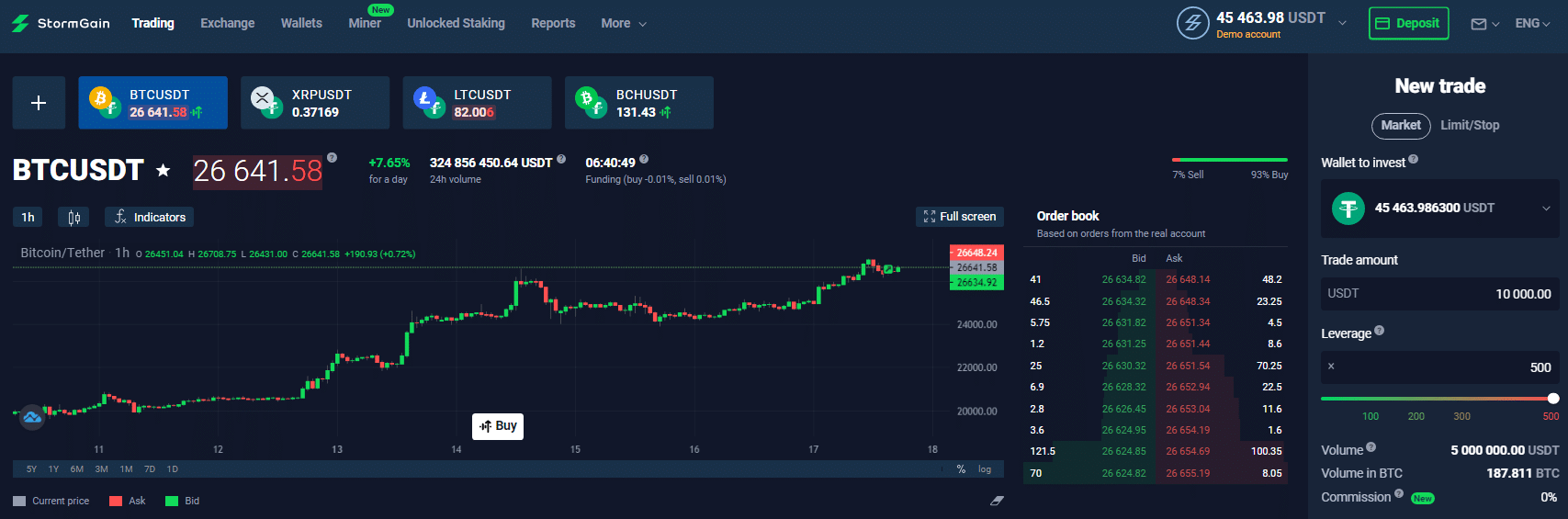Click the Sell/Buy sentiment bar
The height and width of the screenshot is (519, 1568).
[1230, 160]
